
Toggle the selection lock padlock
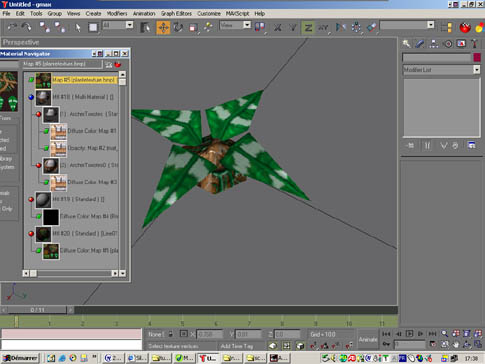(x=171, y=334)
